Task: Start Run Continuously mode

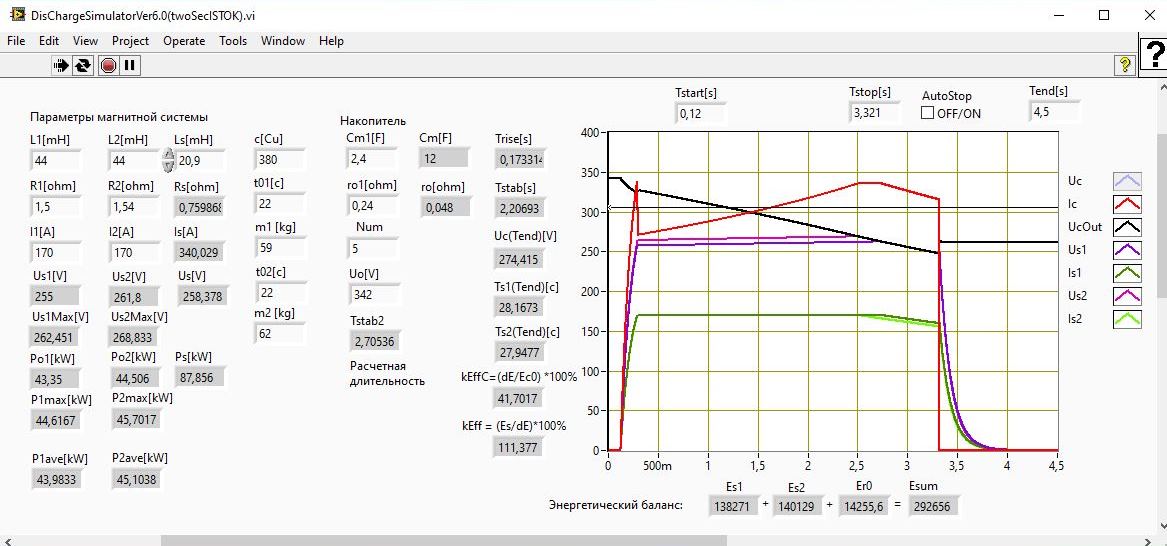Action: (83, 66)
